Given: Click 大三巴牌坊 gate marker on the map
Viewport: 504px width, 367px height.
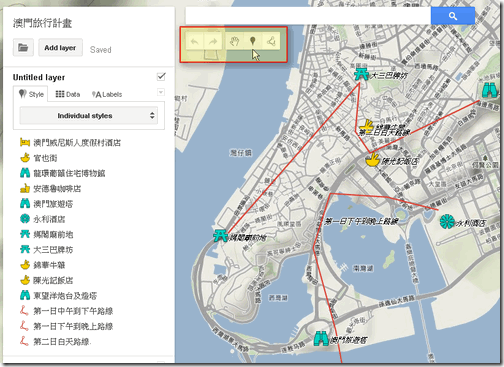Looking at the screenshot, I should tap(361, 74).
